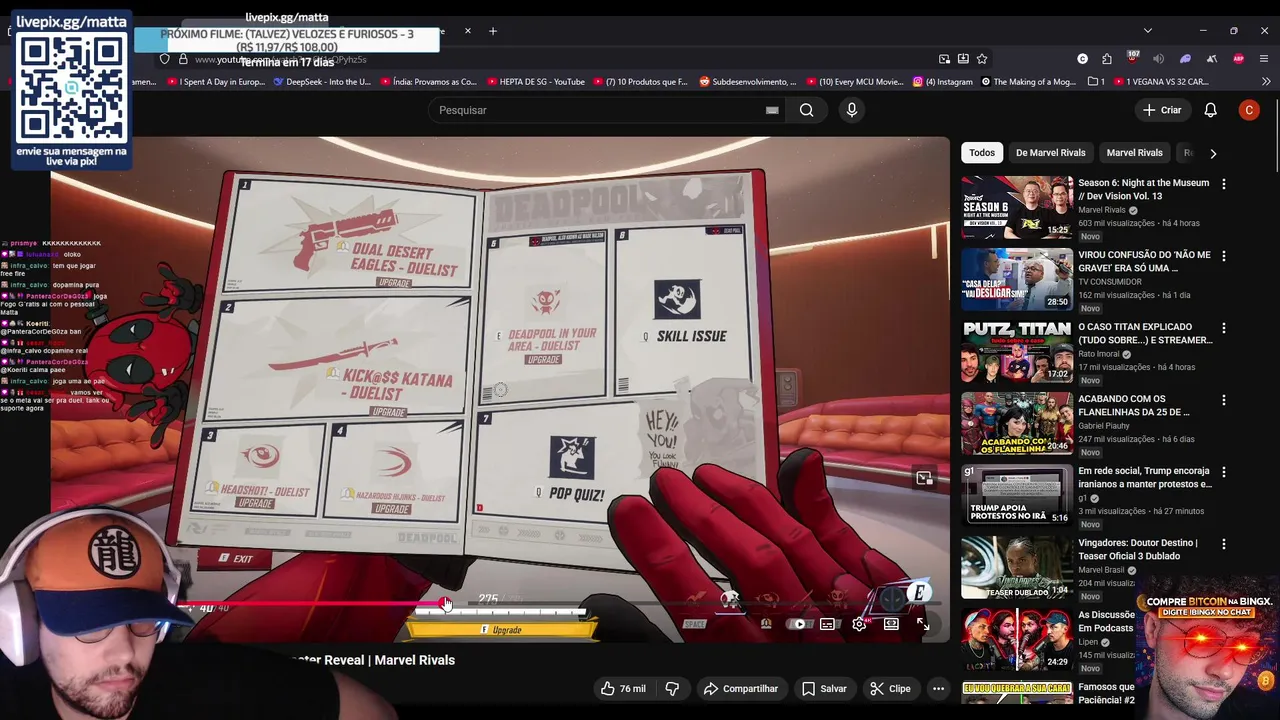Viewport: 1280px width, 720px height.
Task: Switch player to theater mode
Action: click(891, 624)
